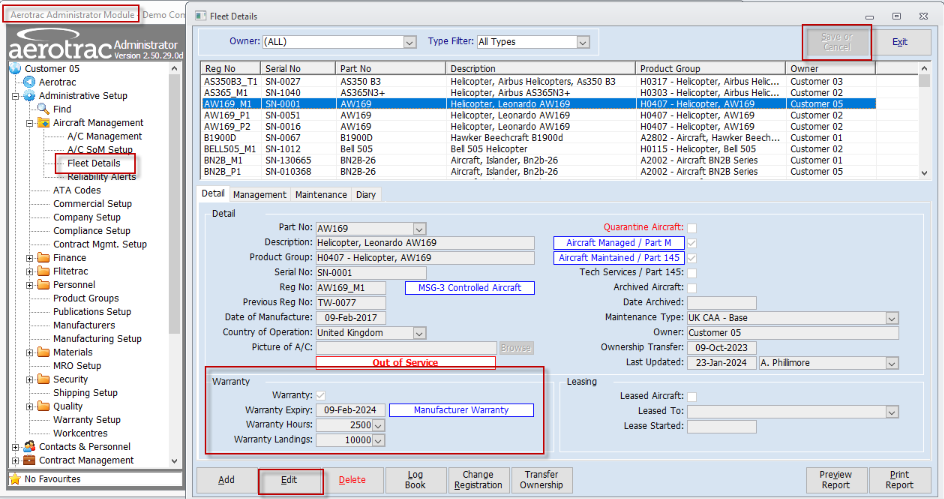Toggle the Quarantine Aircraft checkbox
Image resolution: width=944 pixels, height=499 pixels.
692,228
